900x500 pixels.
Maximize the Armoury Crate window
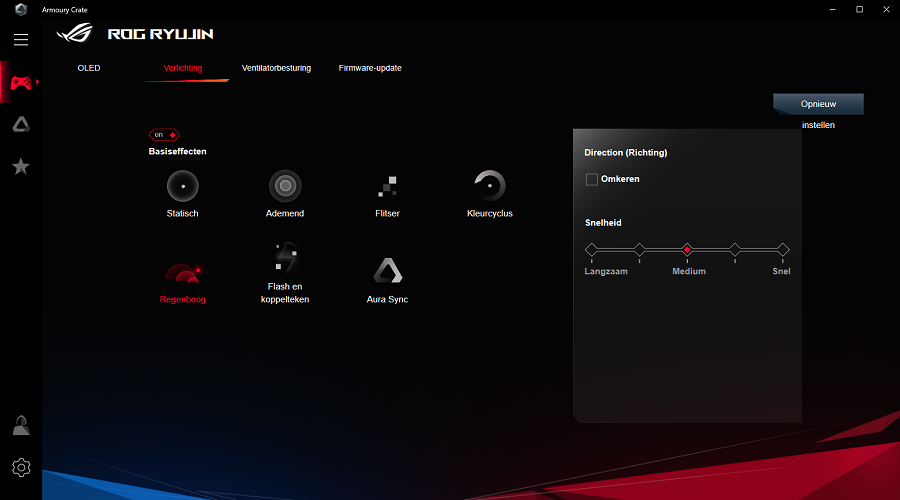click(x=859, y=9)
